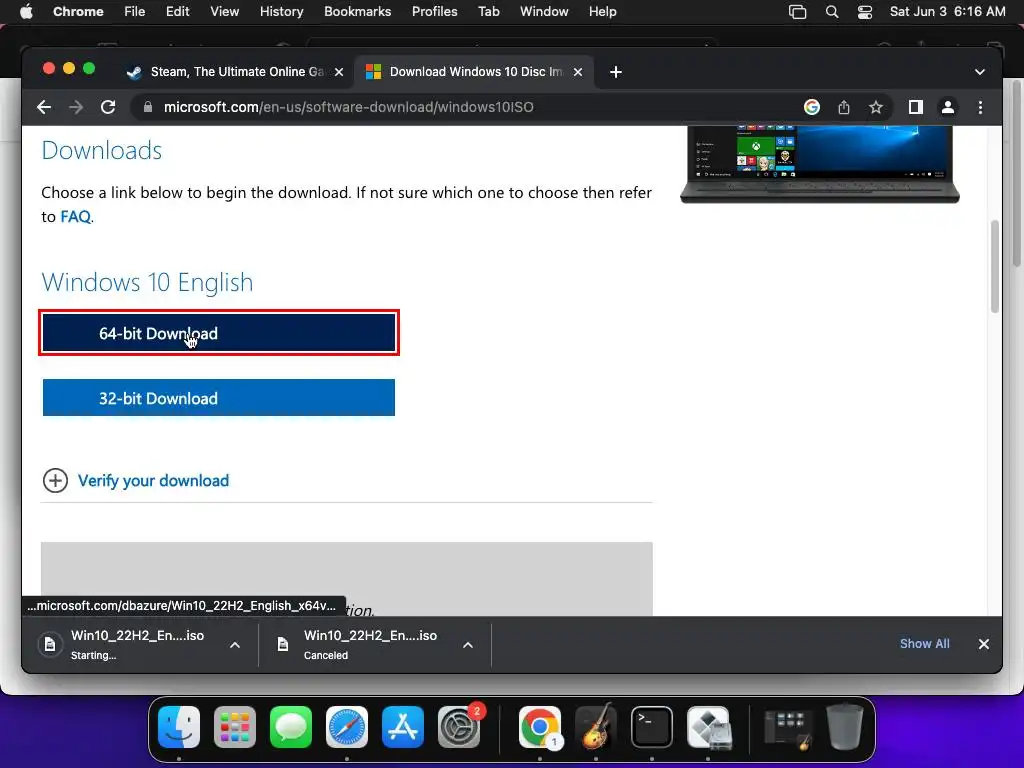Open the Chrome app menu
The width and height of the screenshot is (1024, 768).
pyautogui.click(x=78, y=12)
